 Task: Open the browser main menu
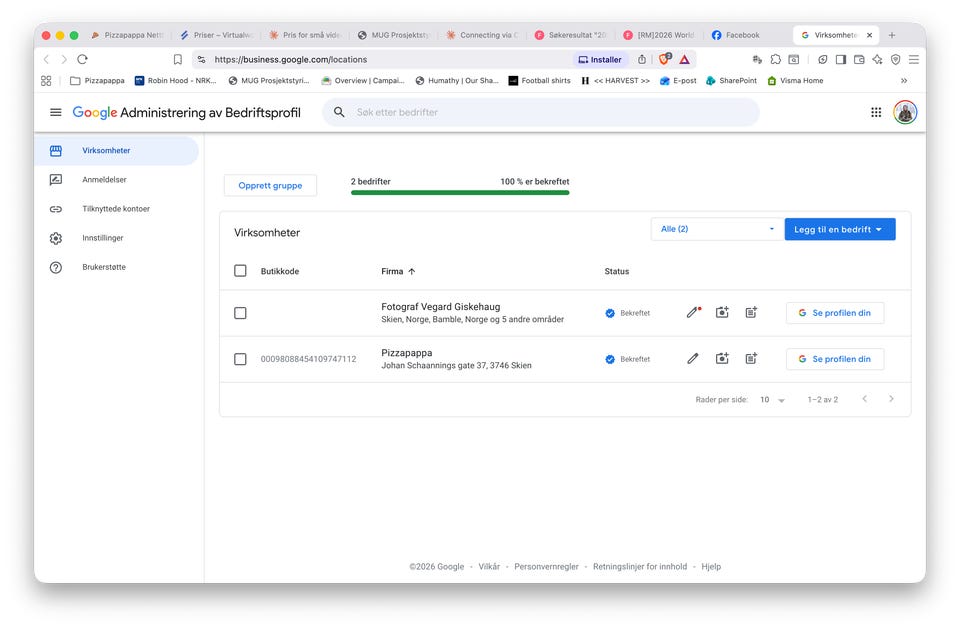point(913,59)
